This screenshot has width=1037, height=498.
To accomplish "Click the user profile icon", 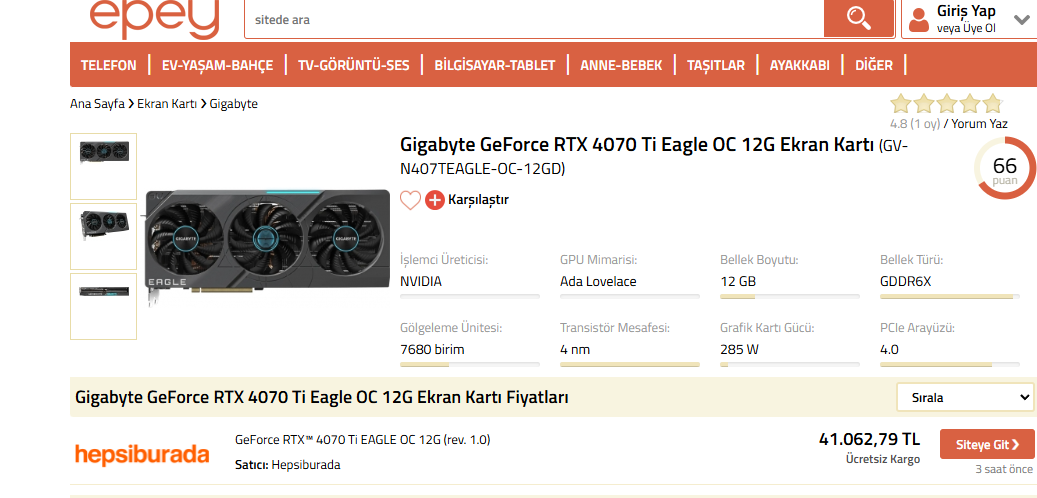I will coord(919,19).
